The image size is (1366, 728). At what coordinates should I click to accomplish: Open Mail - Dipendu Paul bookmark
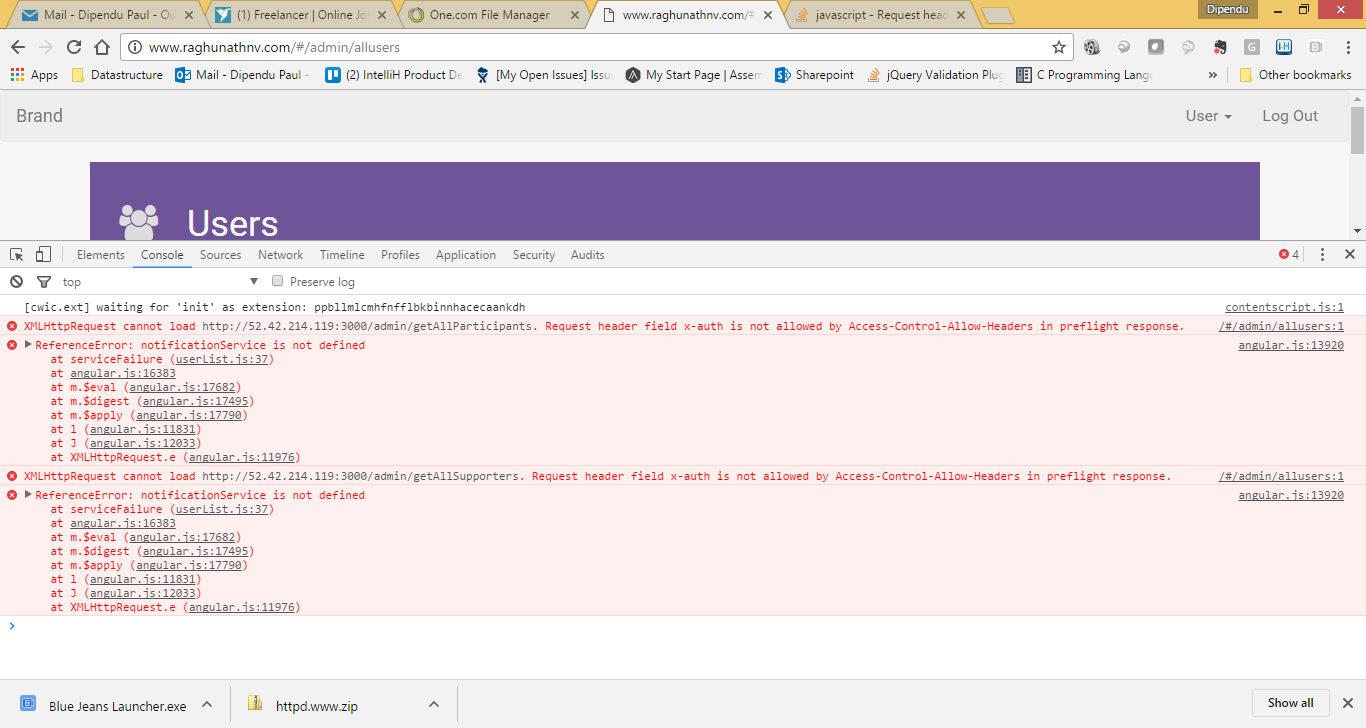[x=243, y=75]
